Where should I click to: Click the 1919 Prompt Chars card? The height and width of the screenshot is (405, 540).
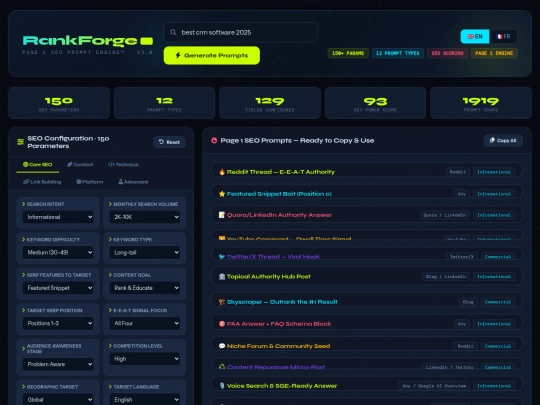(x=480, y=103)
